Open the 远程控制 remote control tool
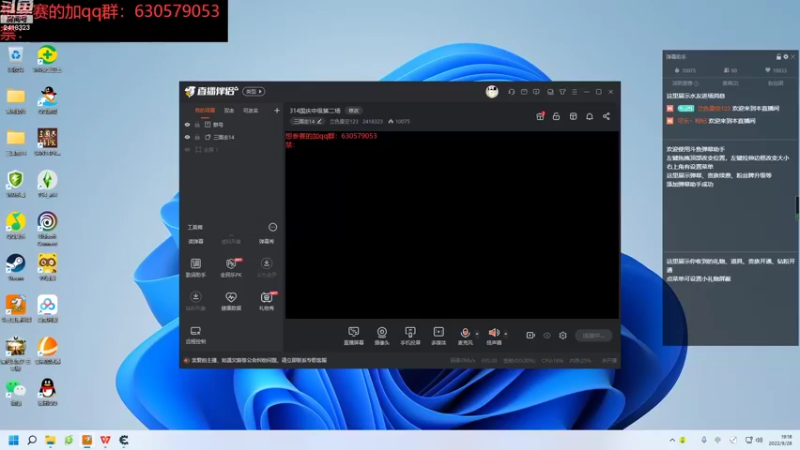 click(x=195, y=335)
